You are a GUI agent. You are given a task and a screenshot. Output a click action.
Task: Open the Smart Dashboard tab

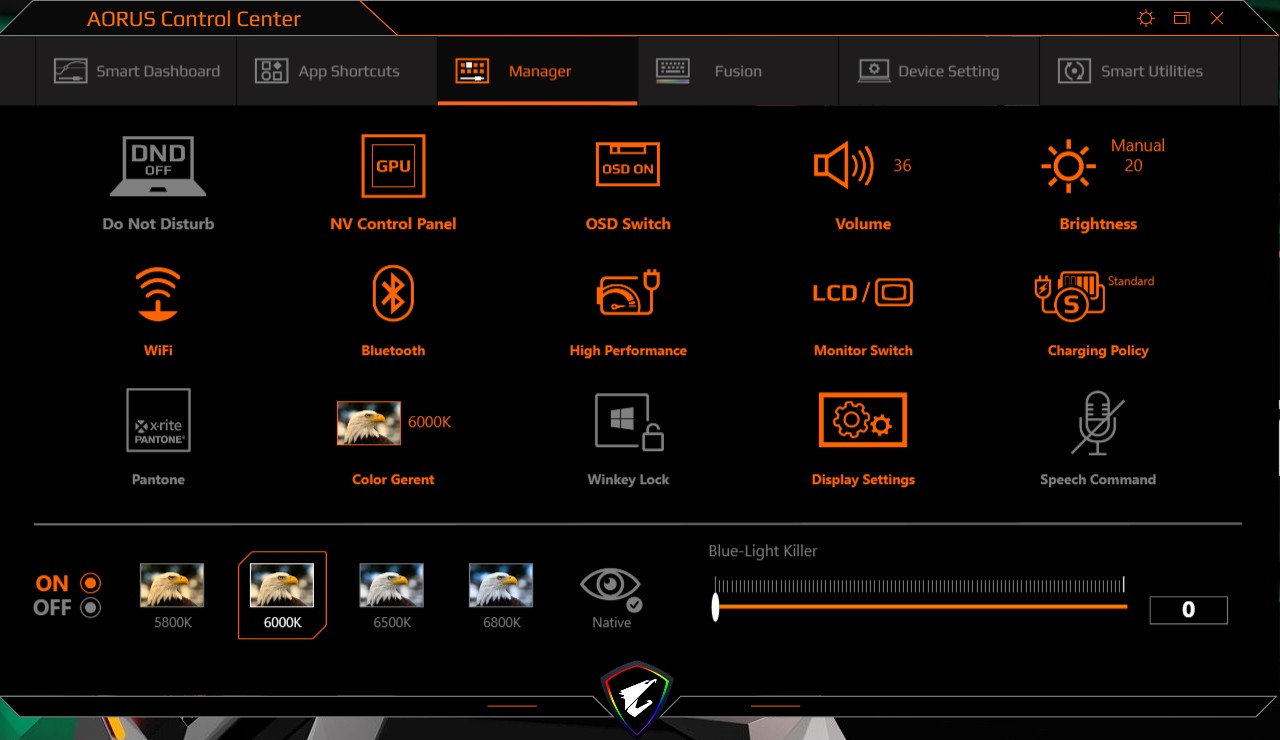[137, 71]
